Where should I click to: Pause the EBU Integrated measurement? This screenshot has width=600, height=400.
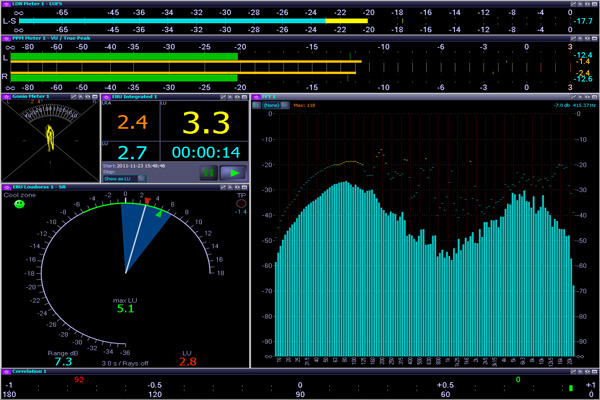pyautogui.click(x=209, y=173)
